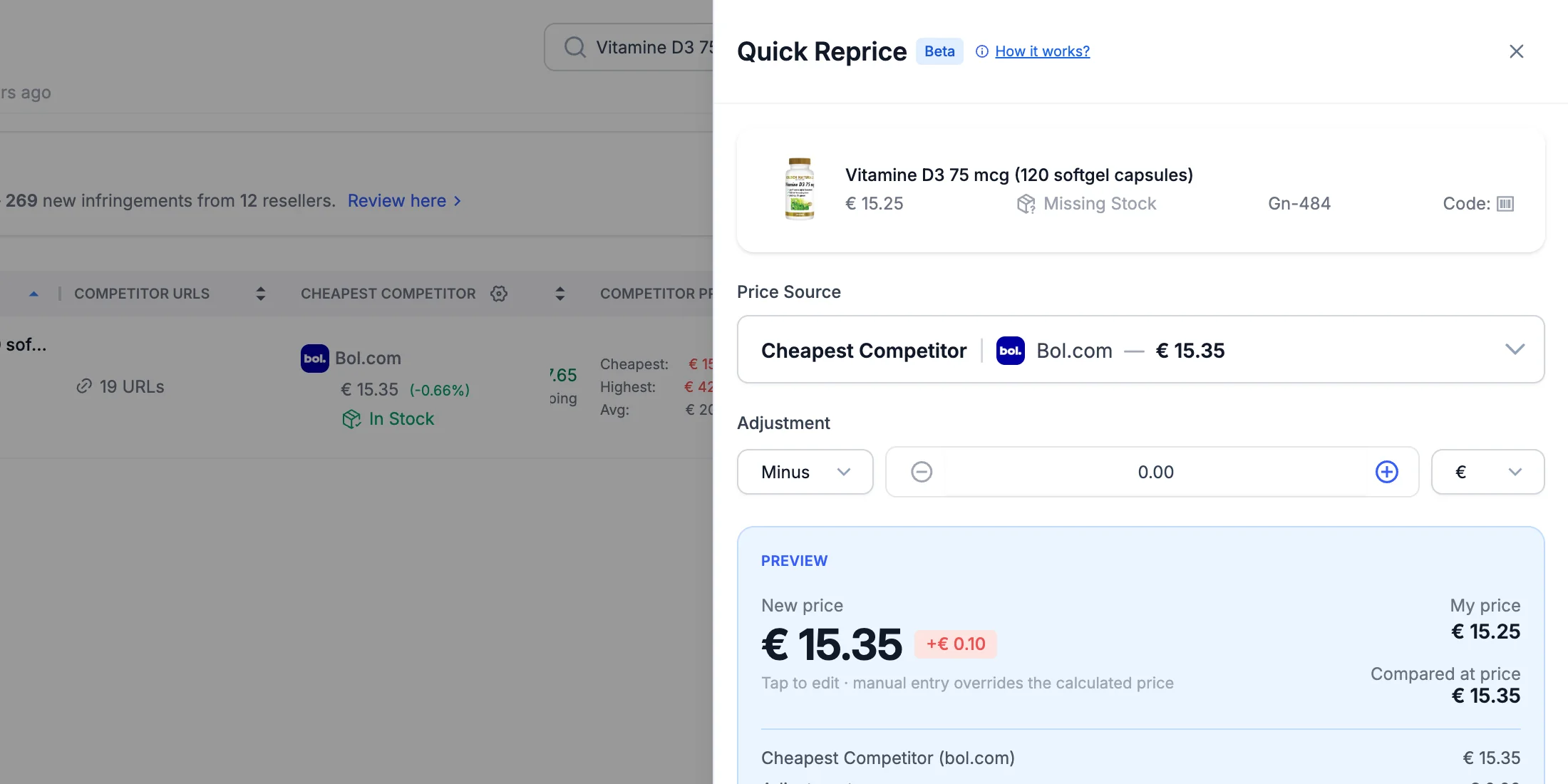
Task: Increase adjustment with the plus circle button
Action: pyautogui.click(x=1386, y=472)
